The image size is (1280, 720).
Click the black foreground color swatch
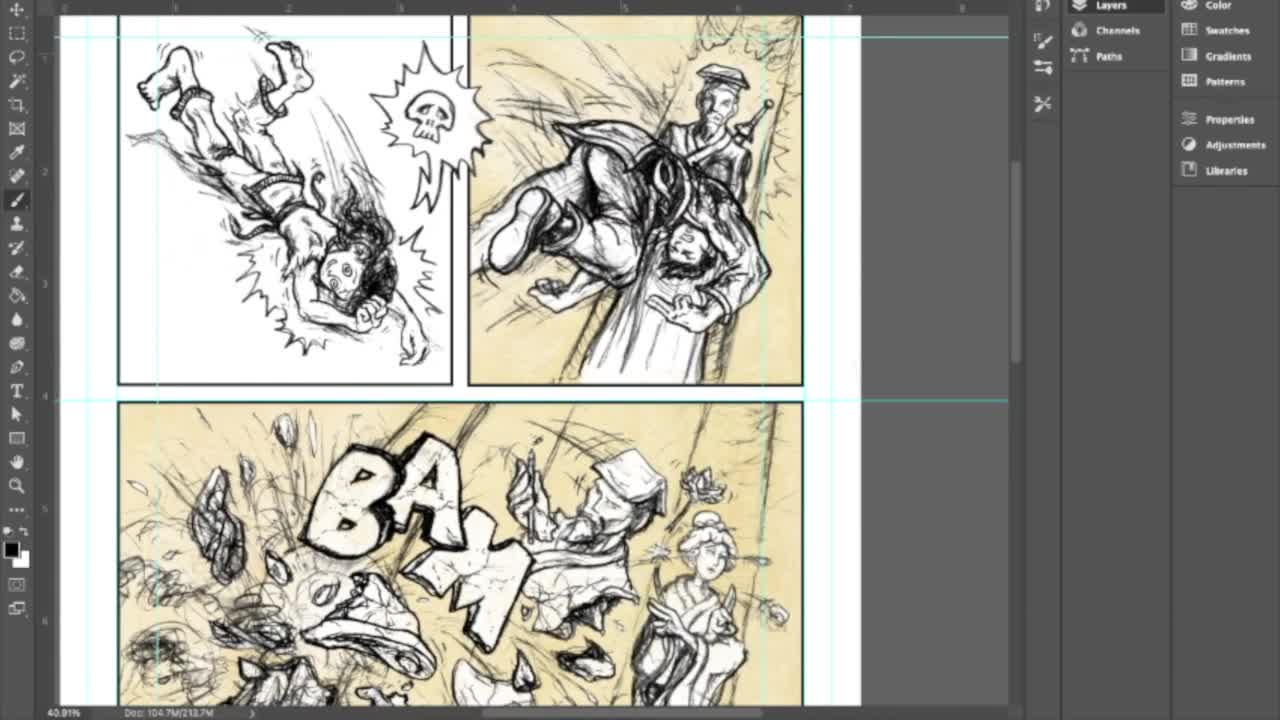[12, 550]
